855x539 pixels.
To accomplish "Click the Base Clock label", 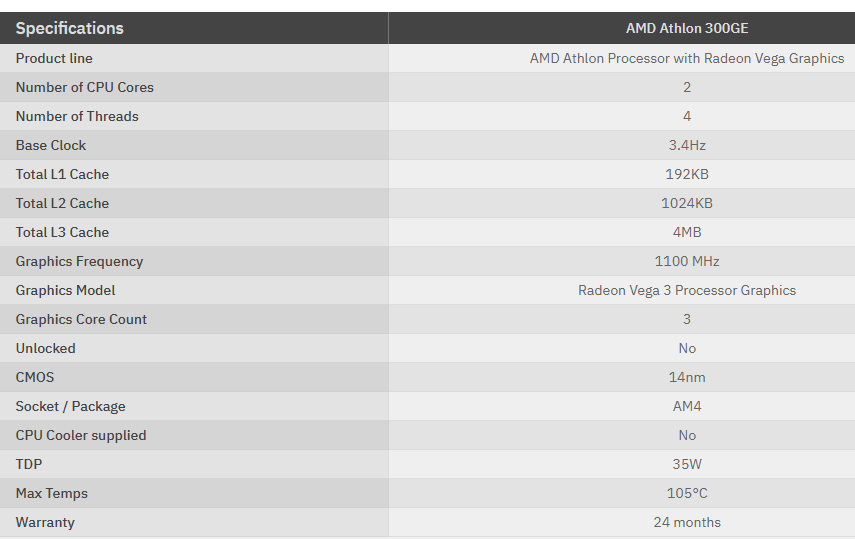I will pos(51,145).
